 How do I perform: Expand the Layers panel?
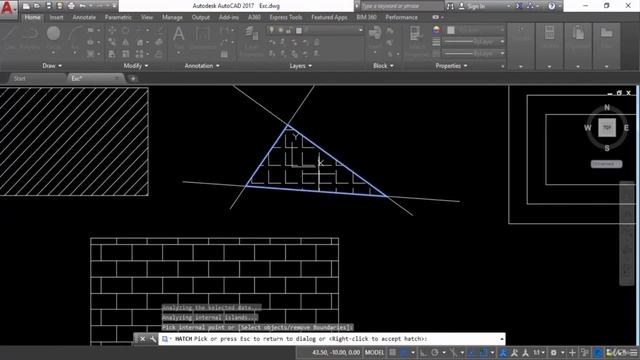[x=300, y=66]
